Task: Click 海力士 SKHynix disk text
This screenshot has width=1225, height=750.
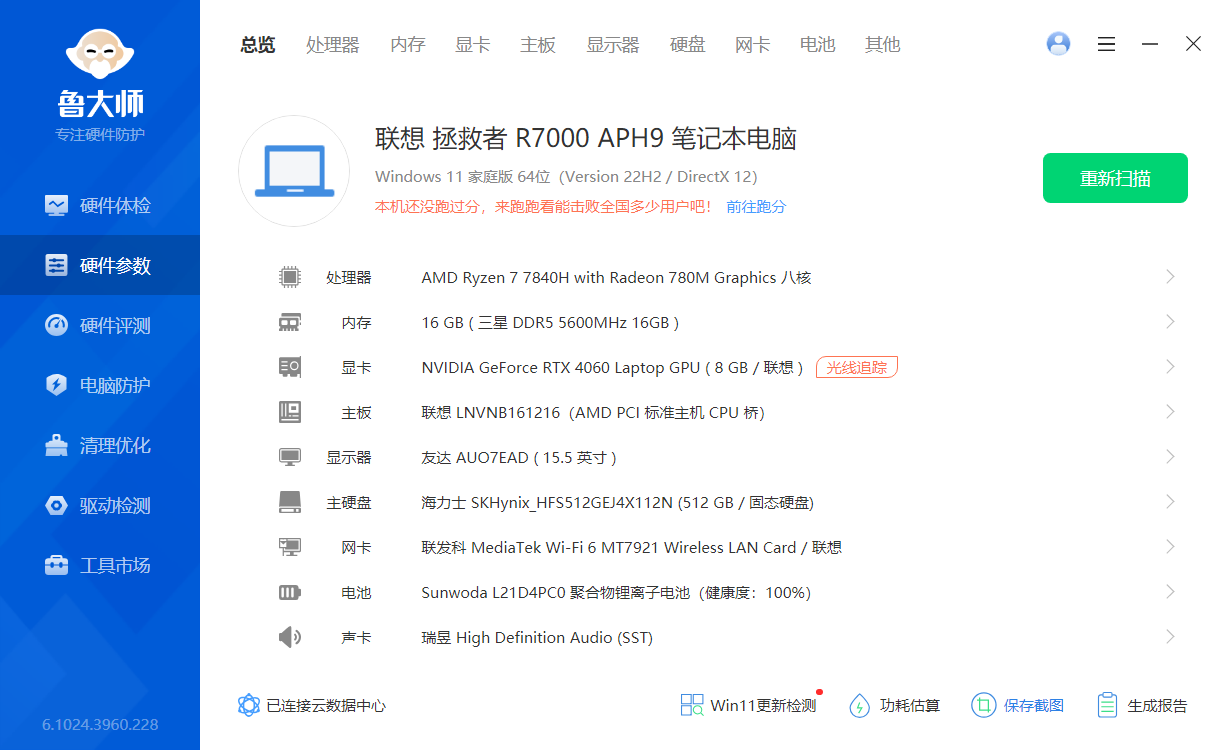Action: (x=617, y=503)
